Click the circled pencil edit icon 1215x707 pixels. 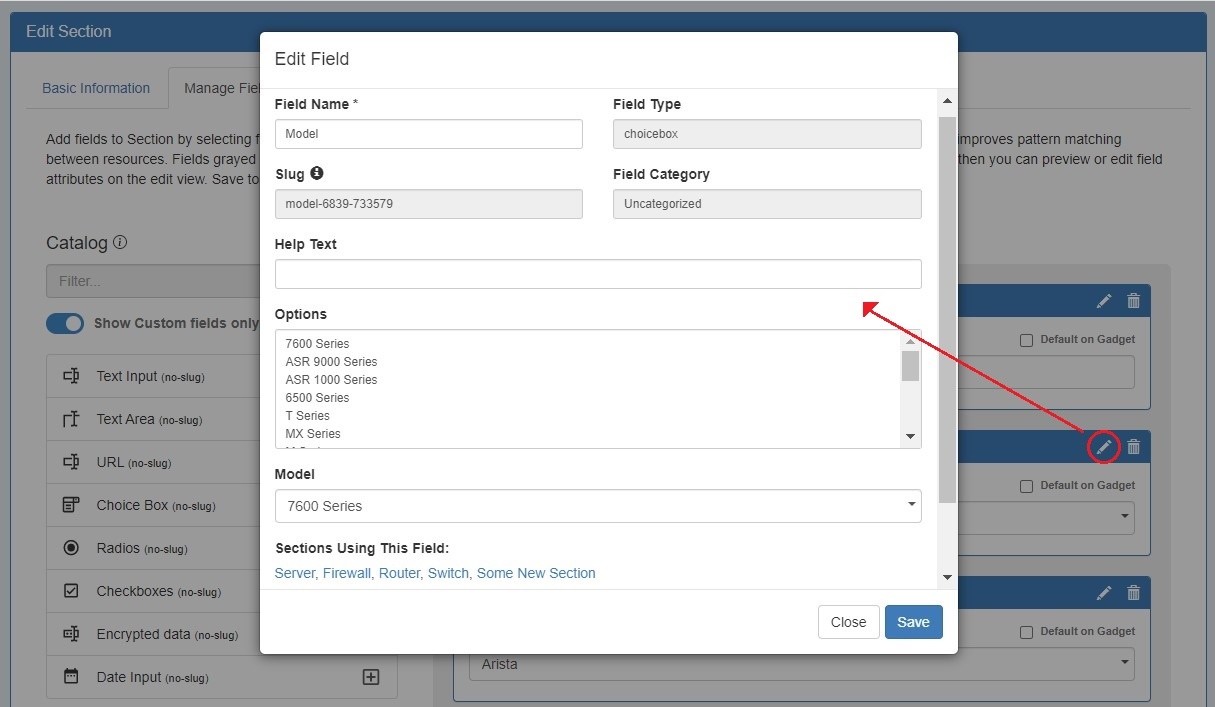[1103, 447]
